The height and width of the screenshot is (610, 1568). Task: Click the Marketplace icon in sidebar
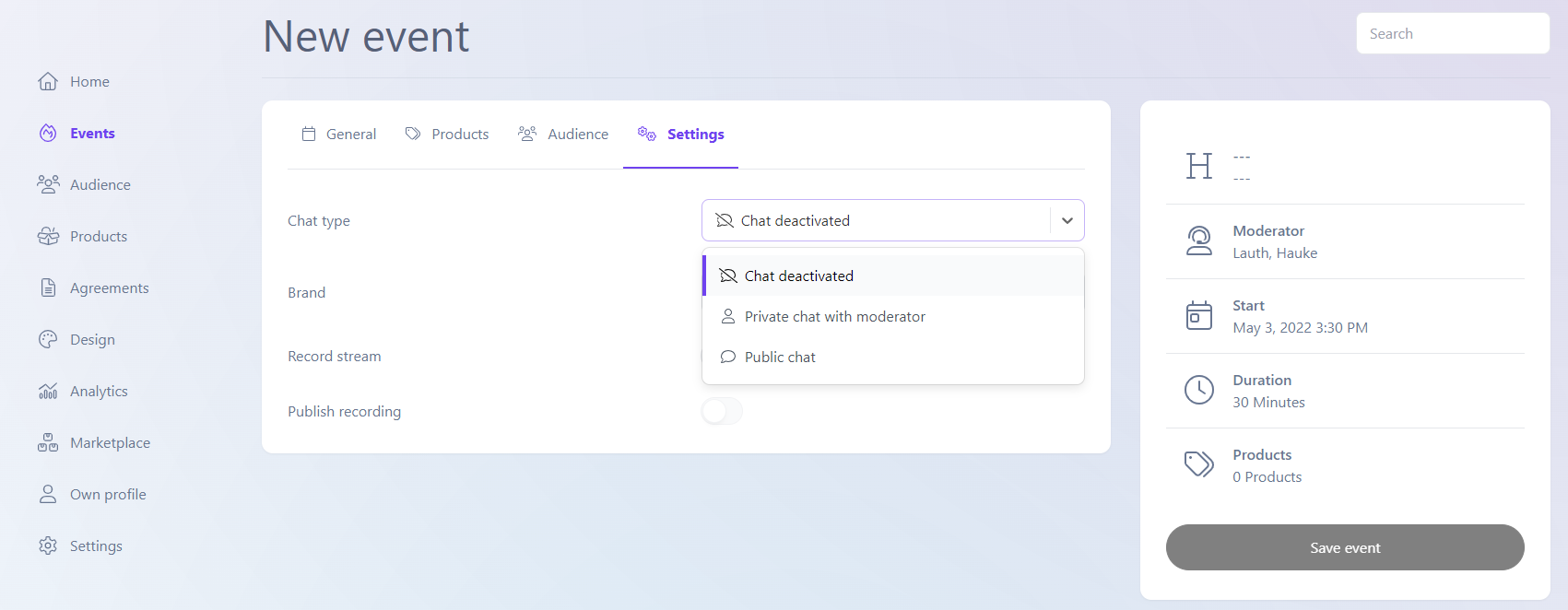48,442
